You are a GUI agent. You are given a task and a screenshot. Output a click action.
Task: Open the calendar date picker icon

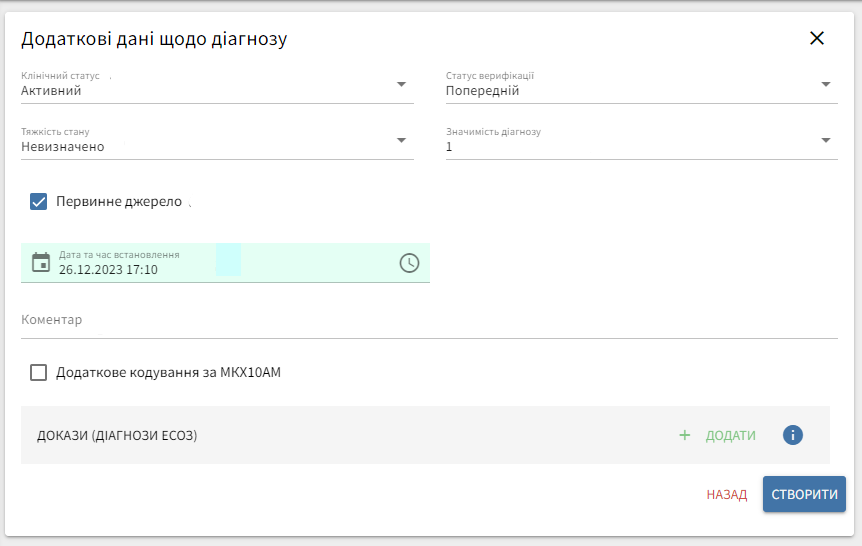tap(41, 263)
